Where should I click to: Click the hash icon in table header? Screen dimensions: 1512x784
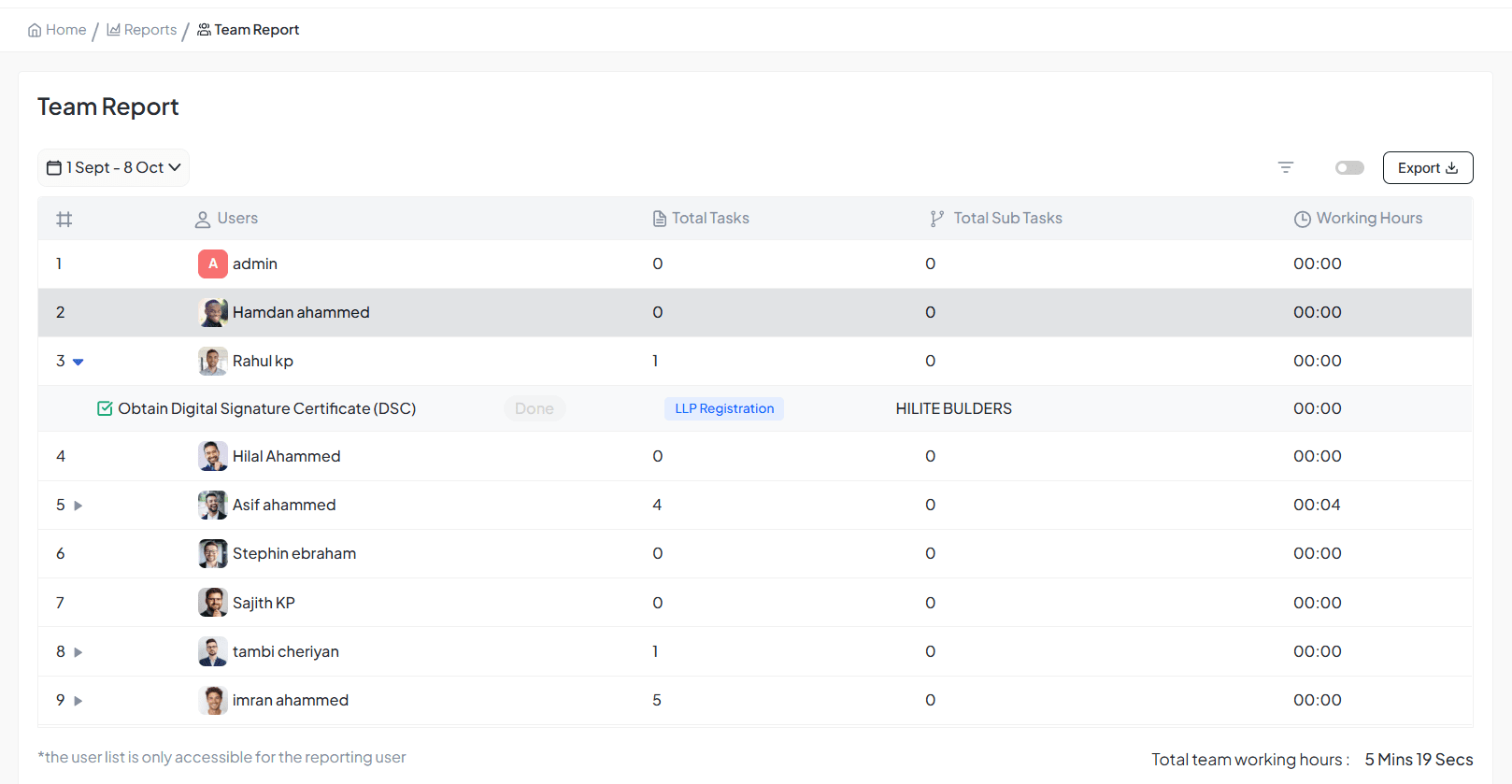click(64, 220)
